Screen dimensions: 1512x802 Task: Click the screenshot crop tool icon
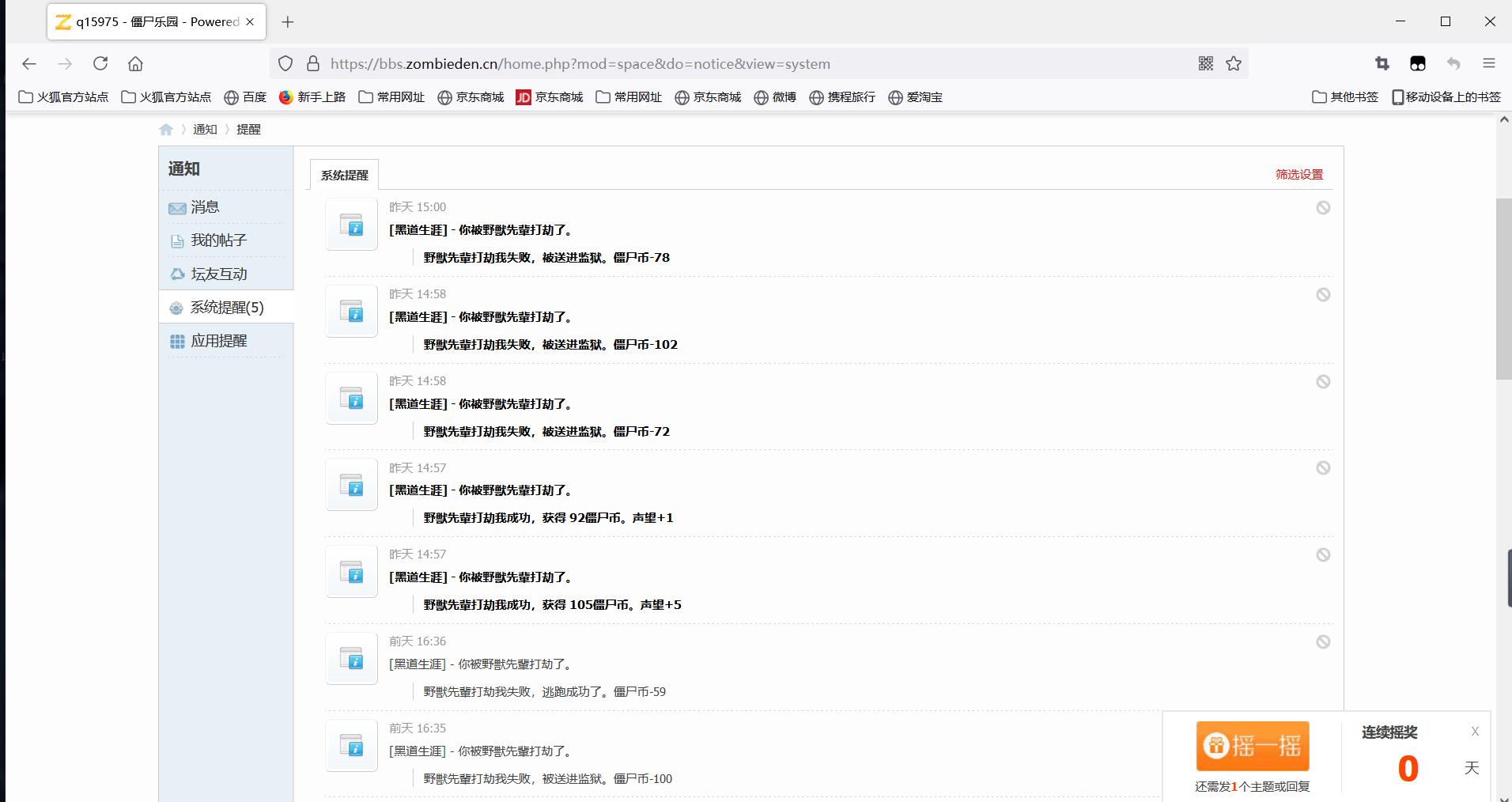pos(1382,63)
